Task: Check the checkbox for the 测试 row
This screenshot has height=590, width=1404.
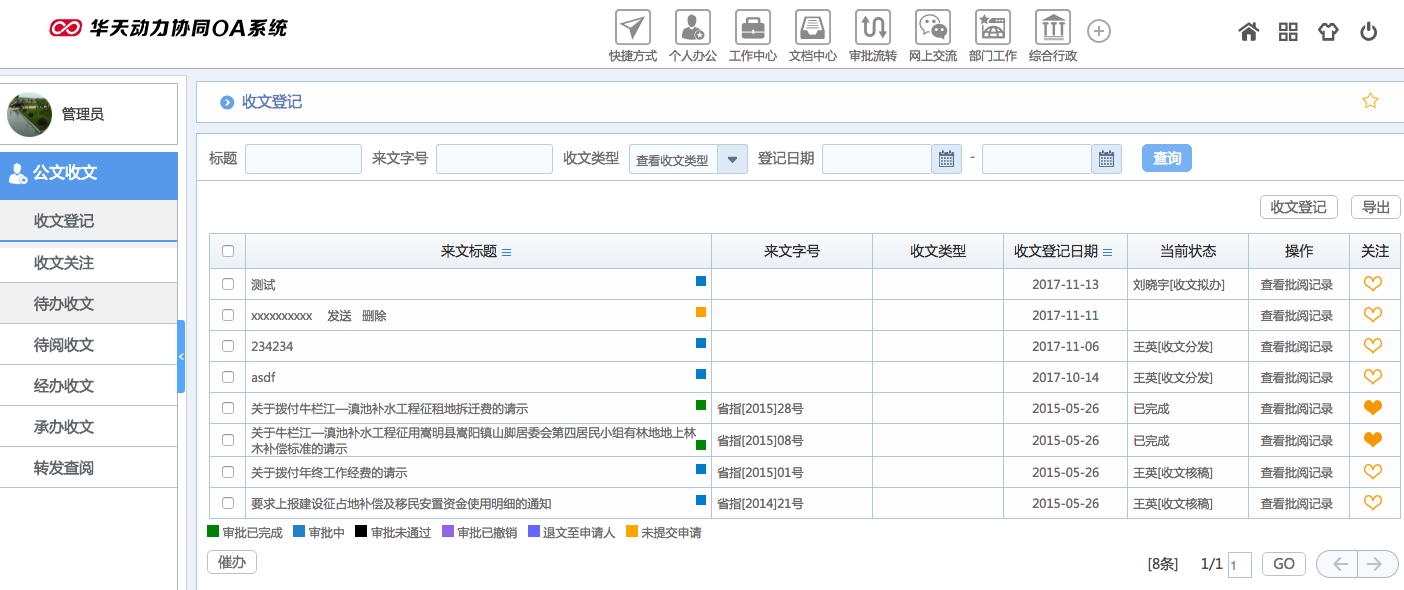Action: pos(227,284)
